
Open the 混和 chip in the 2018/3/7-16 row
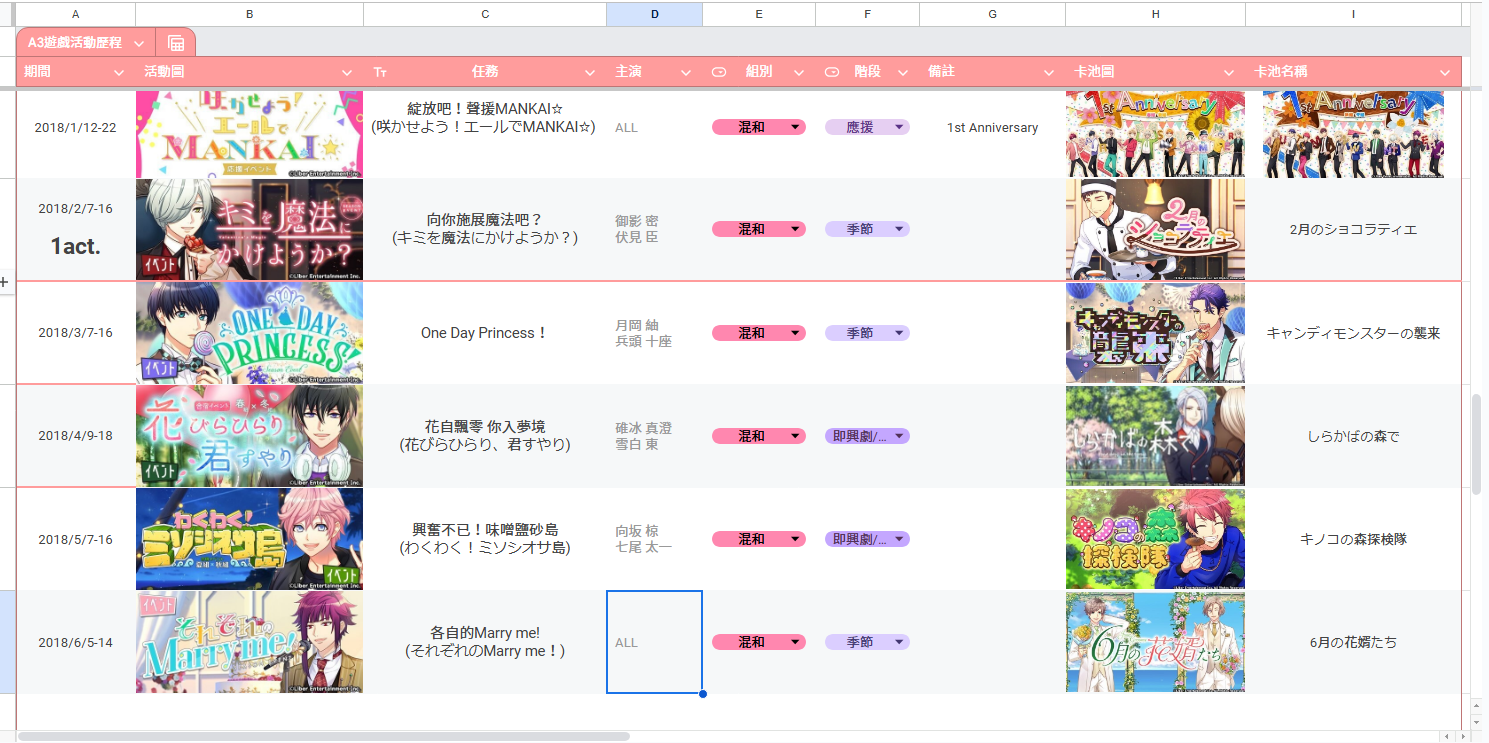click(759, 333)
